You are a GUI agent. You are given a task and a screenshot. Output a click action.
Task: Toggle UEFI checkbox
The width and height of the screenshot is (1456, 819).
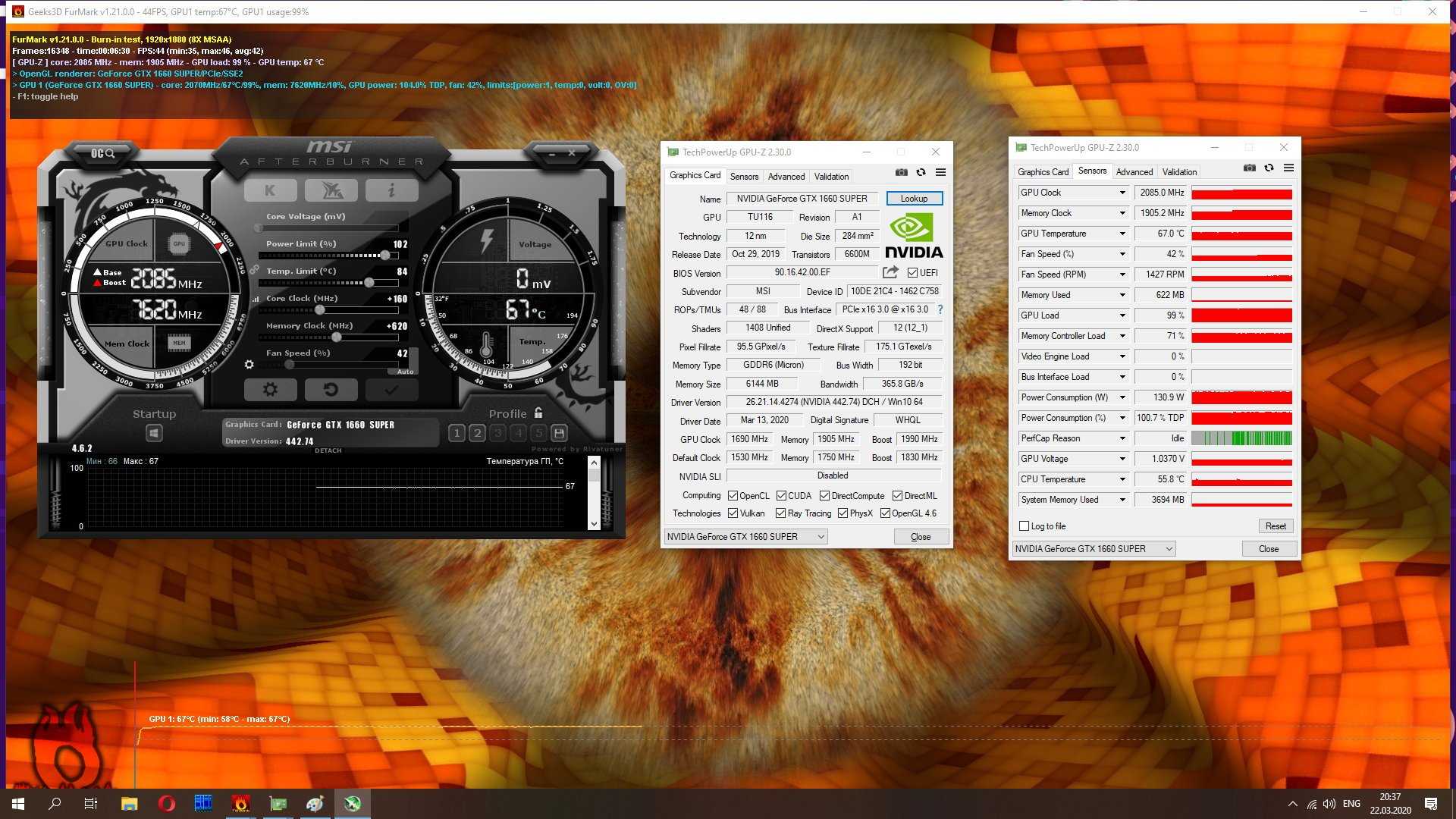pos(912,273)
